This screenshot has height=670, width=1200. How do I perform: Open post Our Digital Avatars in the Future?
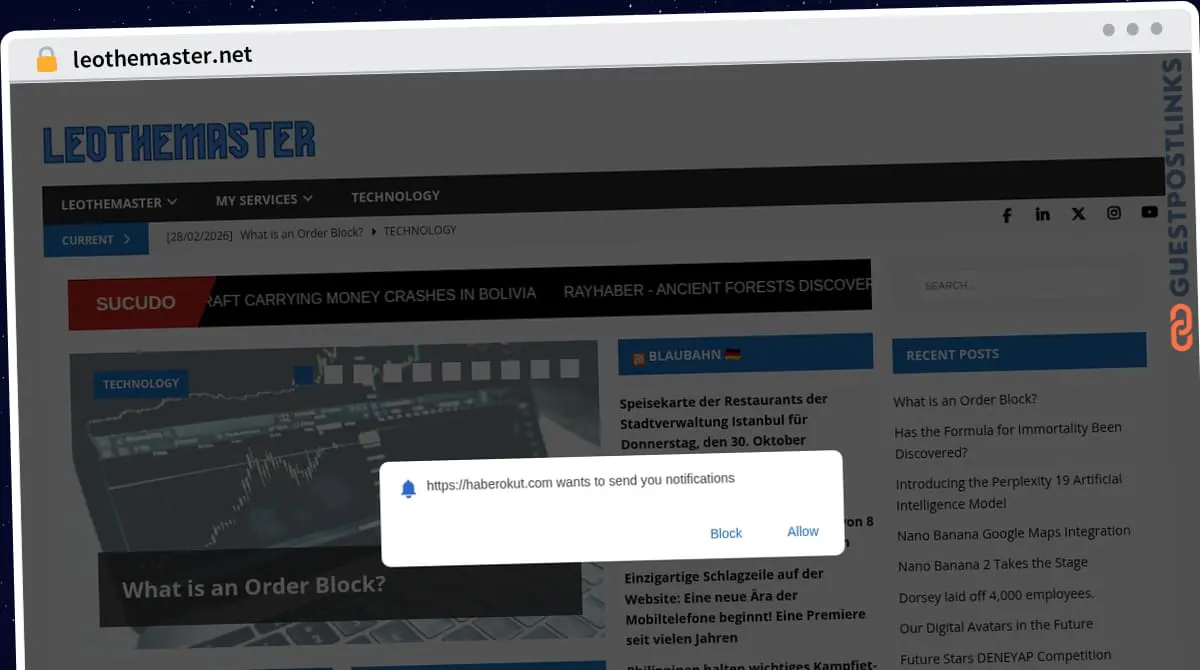[996, 626]
